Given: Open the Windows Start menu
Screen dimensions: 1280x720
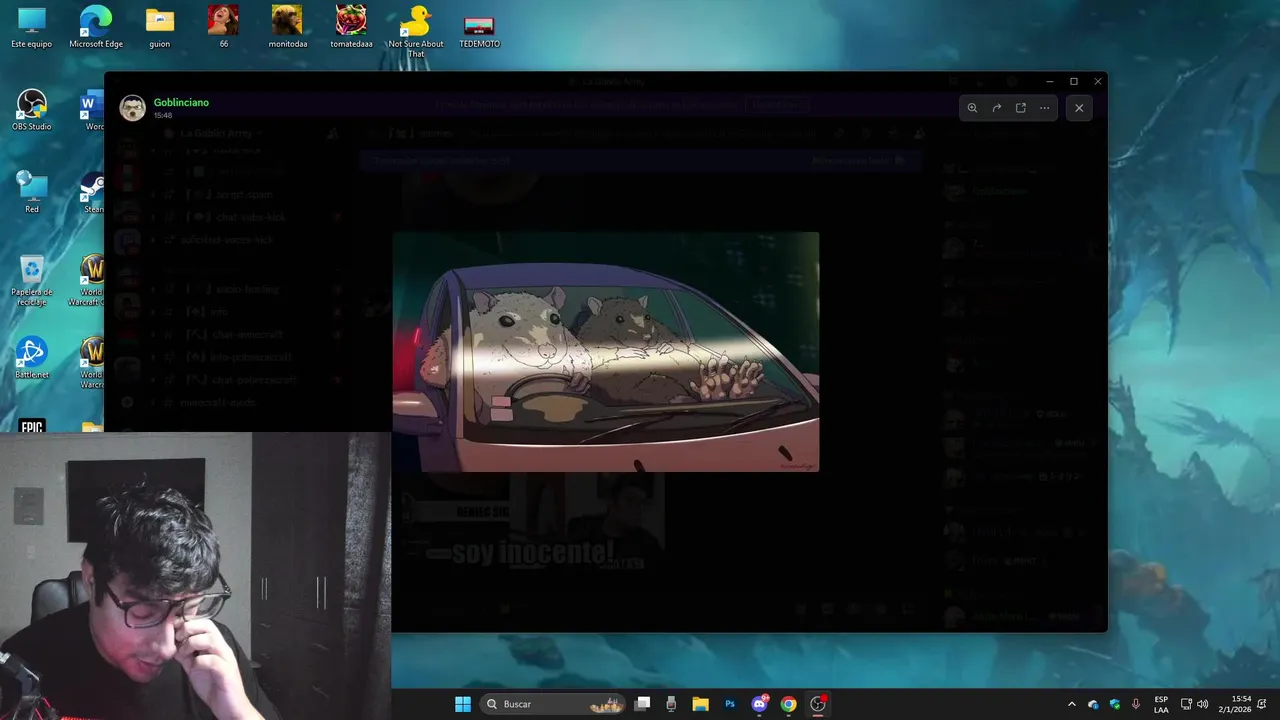Looking at the screenshot, I should coord(463,704).
